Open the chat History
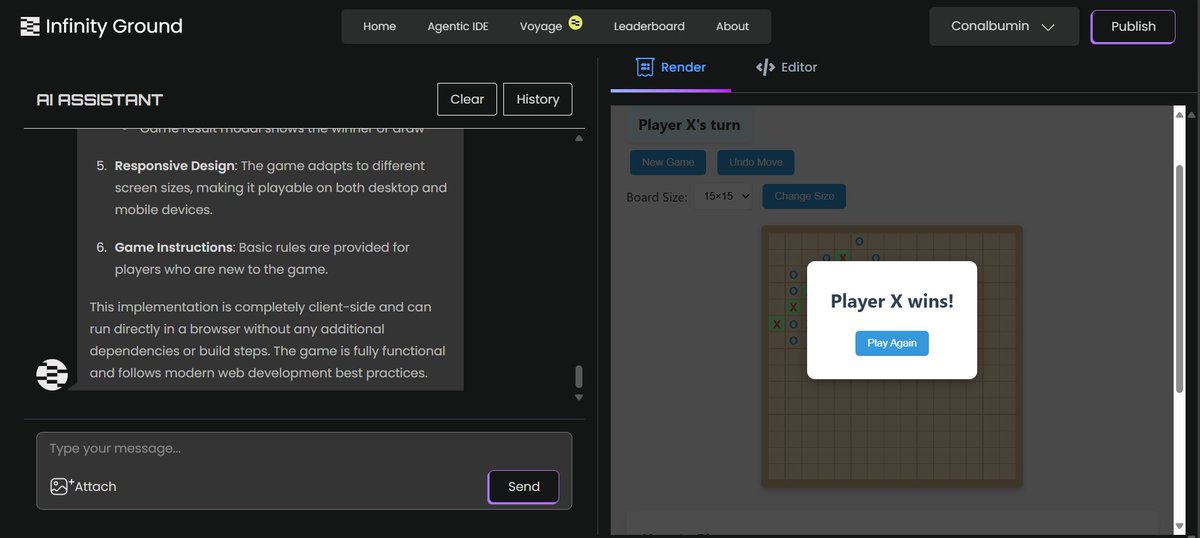 pyautogui.click(x=538, y=99)
